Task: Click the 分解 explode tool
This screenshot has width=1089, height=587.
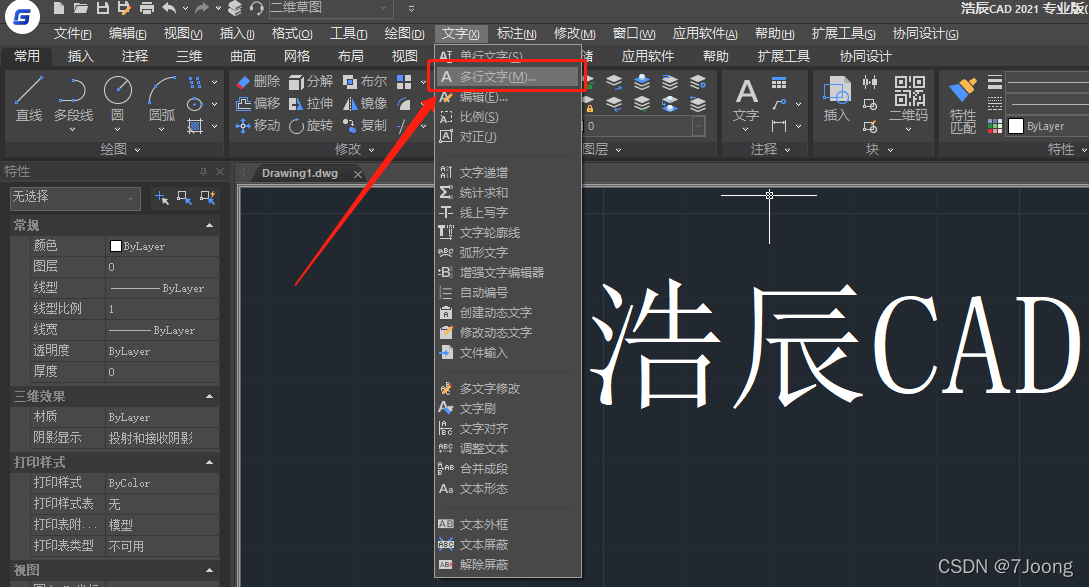Action: click(x=310, y=82)
